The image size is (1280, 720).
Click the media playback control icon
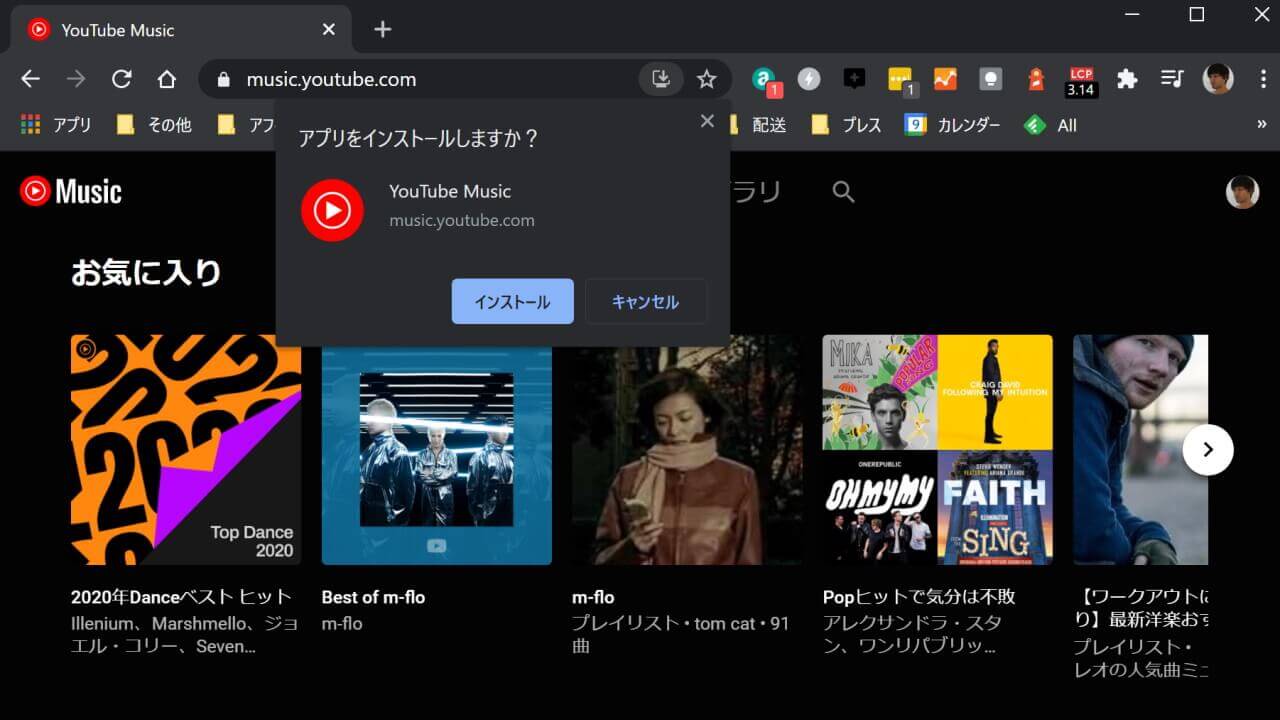(x=1172, y=78)
